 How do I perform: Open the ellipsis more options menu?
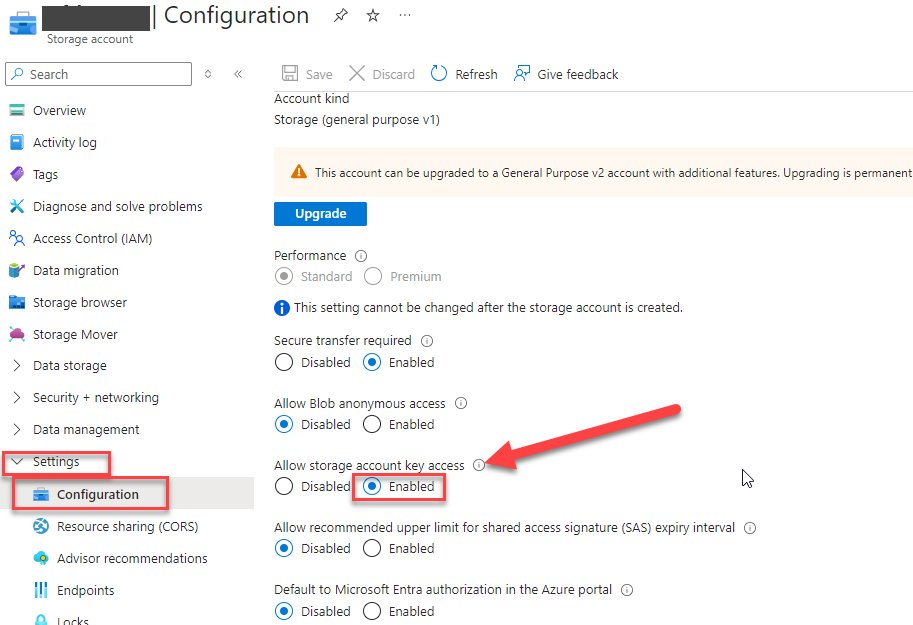405,15
